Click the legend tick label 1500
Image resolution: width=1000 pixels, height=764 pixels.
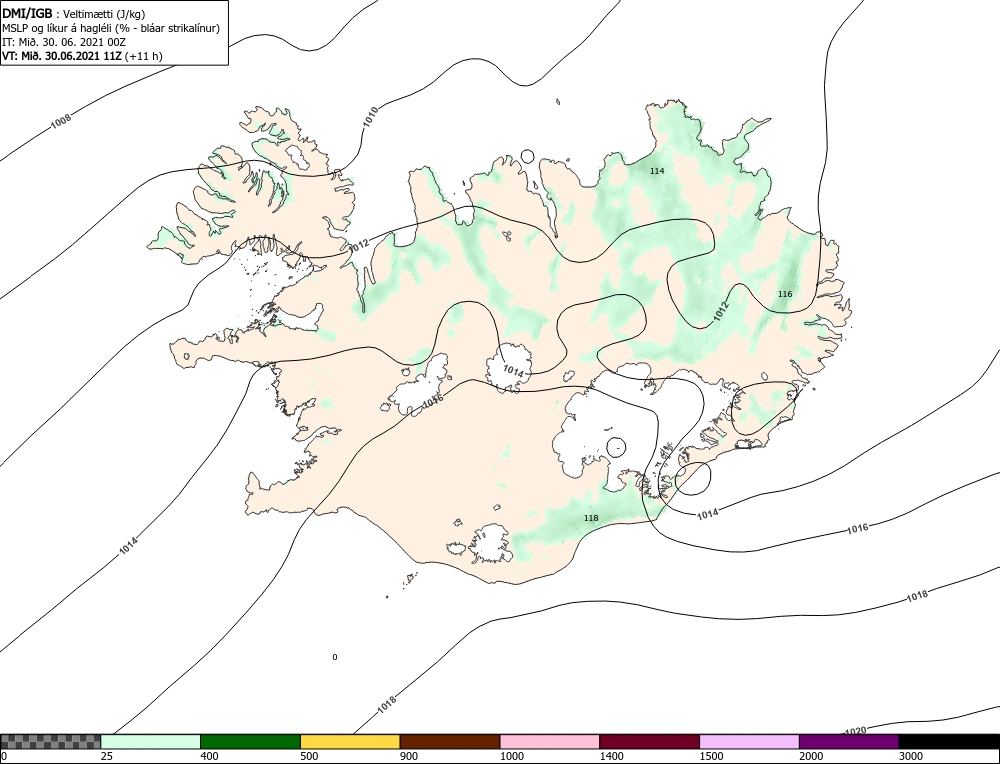tap(711, 756)
